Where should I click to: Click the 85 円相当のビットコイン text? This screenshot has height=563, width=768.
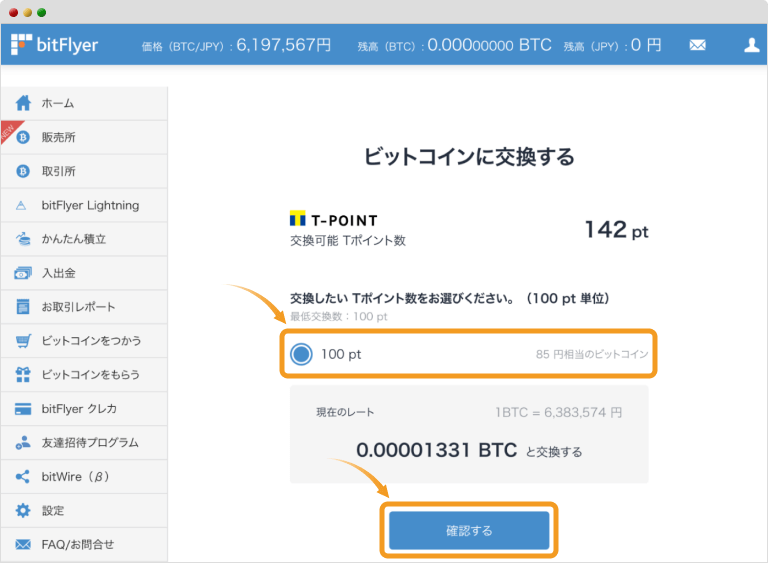(592, 354)
